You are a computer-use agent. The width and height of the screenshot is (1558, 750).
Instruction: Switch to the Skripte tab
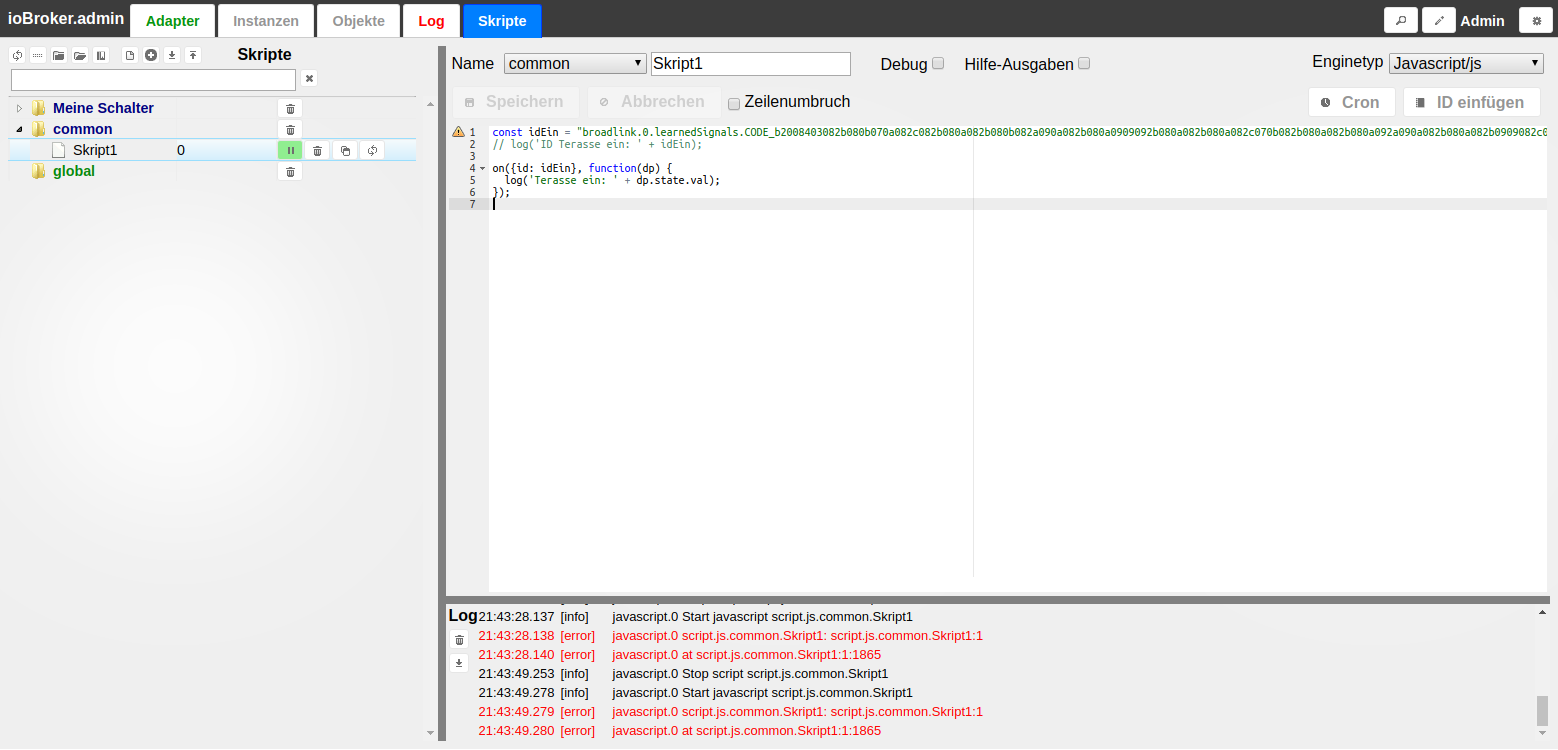click(502, 20)
